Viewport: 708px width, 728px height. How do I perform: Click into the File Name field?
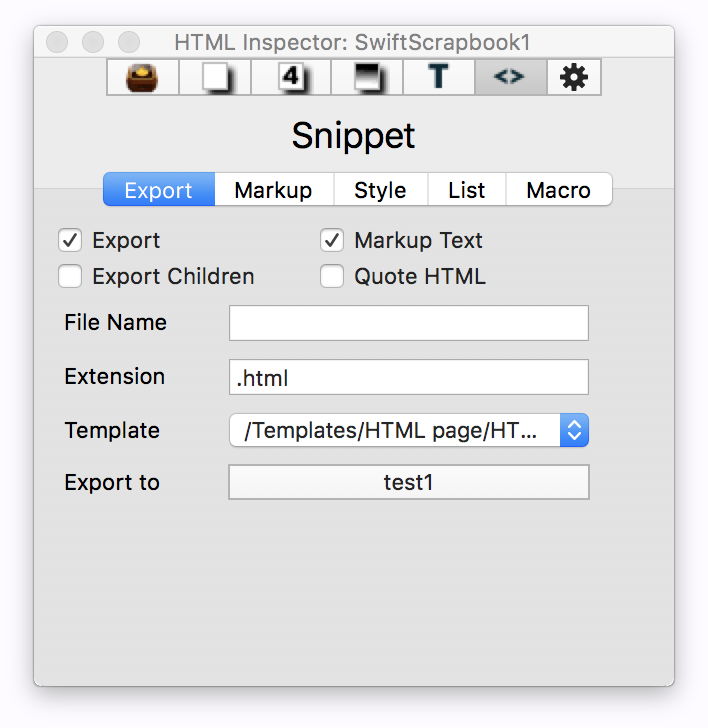[x=408, y=323]
